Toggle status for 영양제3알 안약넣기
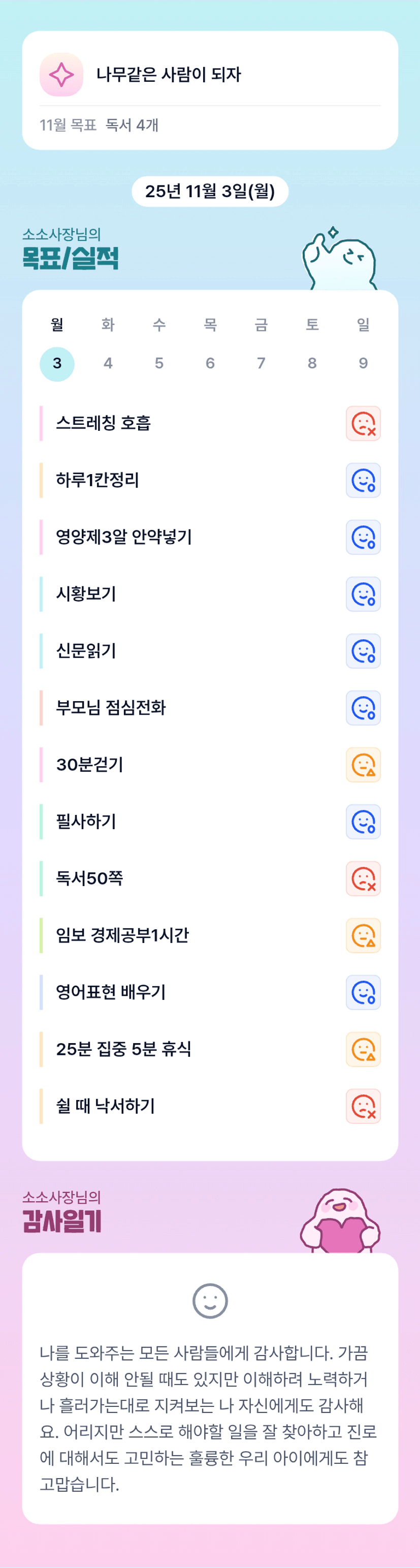The height and width of the screenshot is (1568, 420). point(364,538)
